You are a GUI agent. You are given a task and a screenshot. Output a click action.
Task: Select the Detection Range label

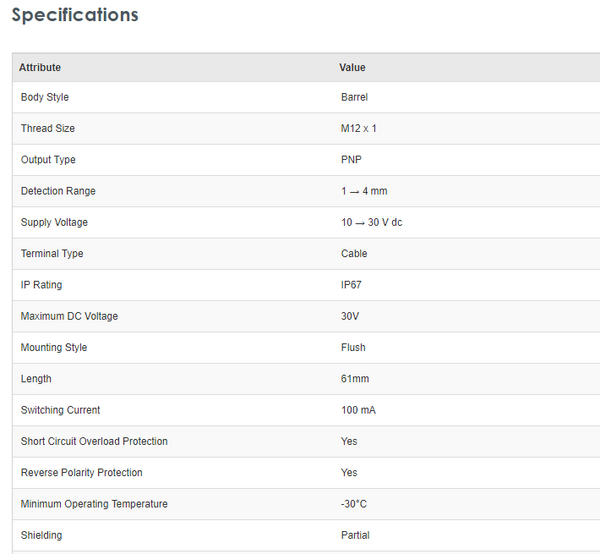tap(58, 191)
